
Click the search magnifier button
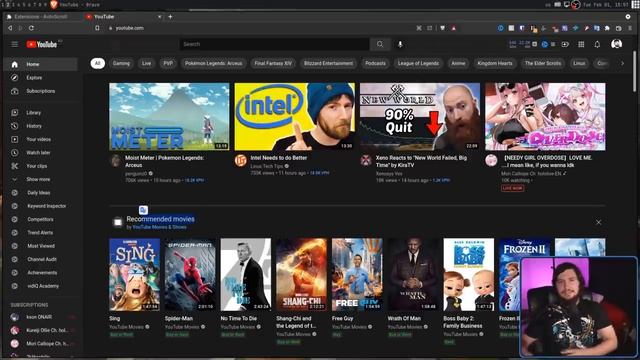380,44
